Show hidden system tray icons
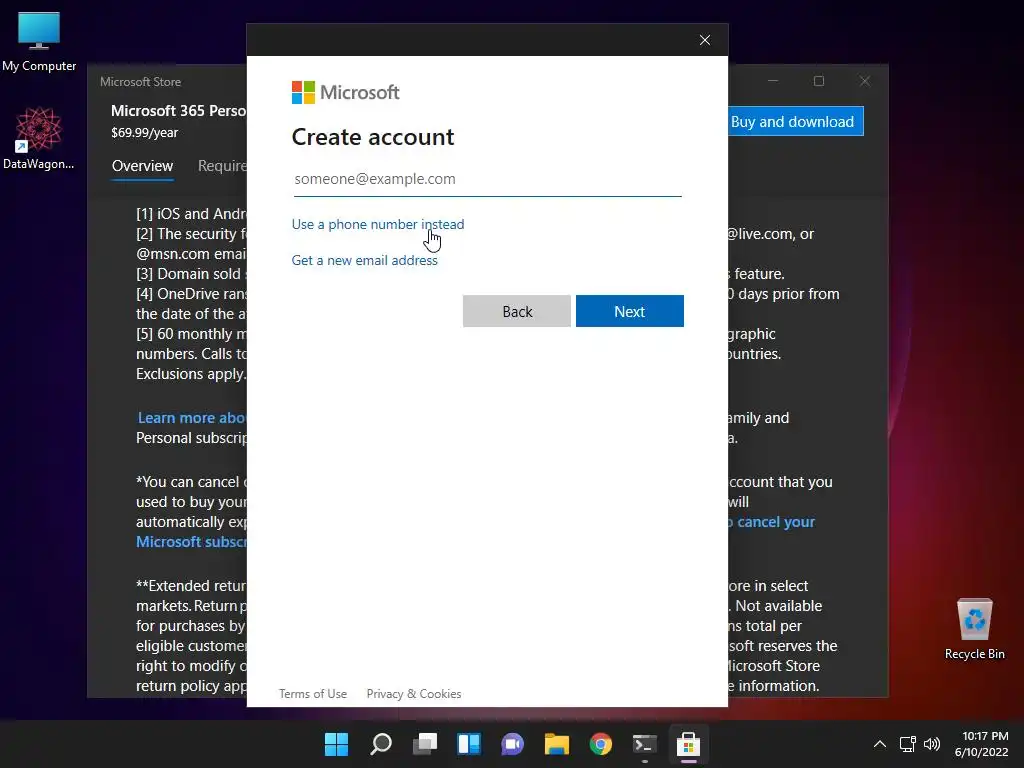The width and height of the screenshot is (1024, 768). [x=880, y=744]
